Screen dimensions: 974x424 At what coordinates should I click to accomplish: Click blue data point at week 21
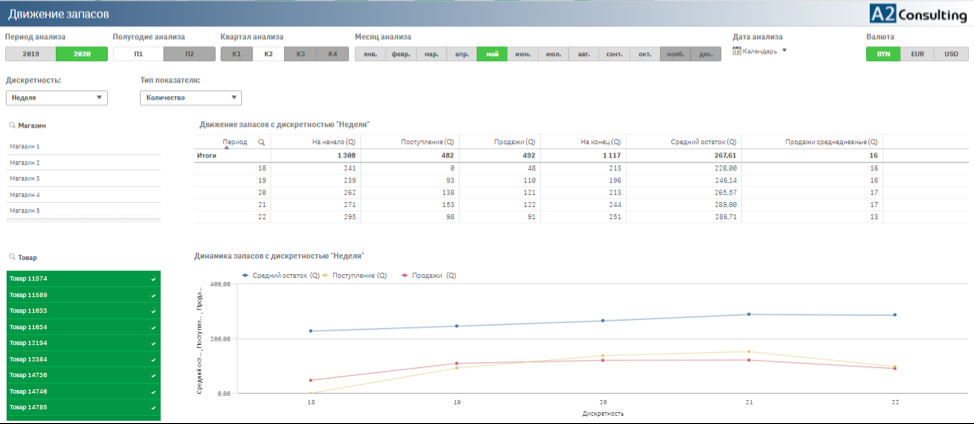[749, 314]
